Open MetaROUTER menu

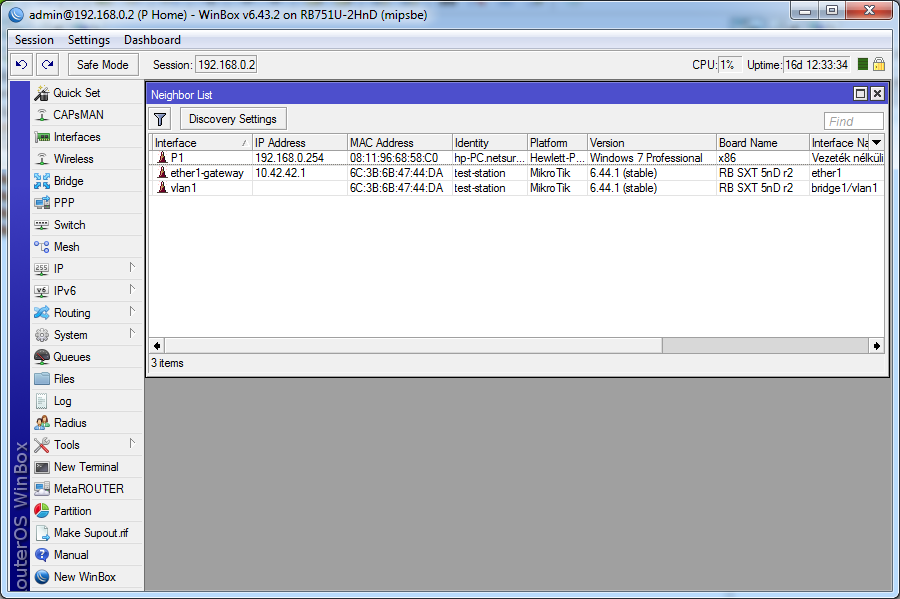click(x=88, y=489)
